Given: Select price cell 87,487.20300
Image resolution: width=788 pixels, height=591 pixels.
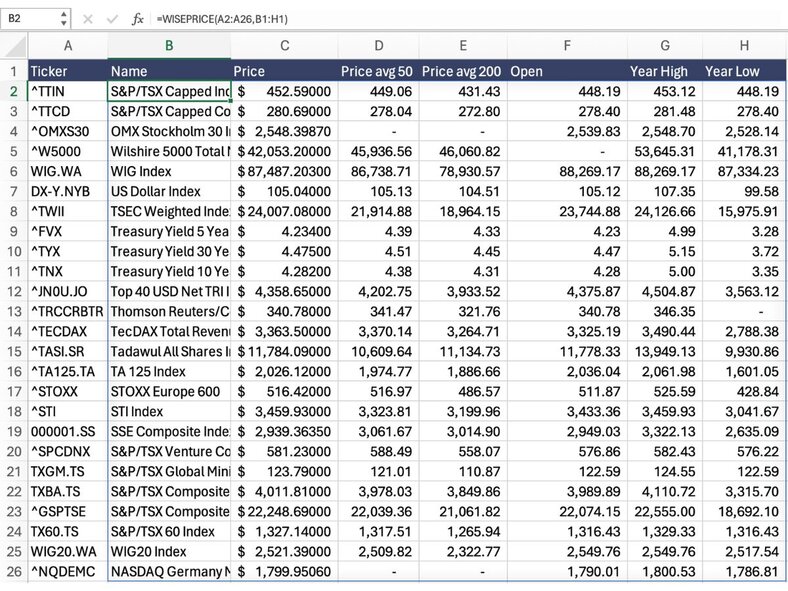Looking at the screenshot, I should pyautogui.click(x=284, y=171).
